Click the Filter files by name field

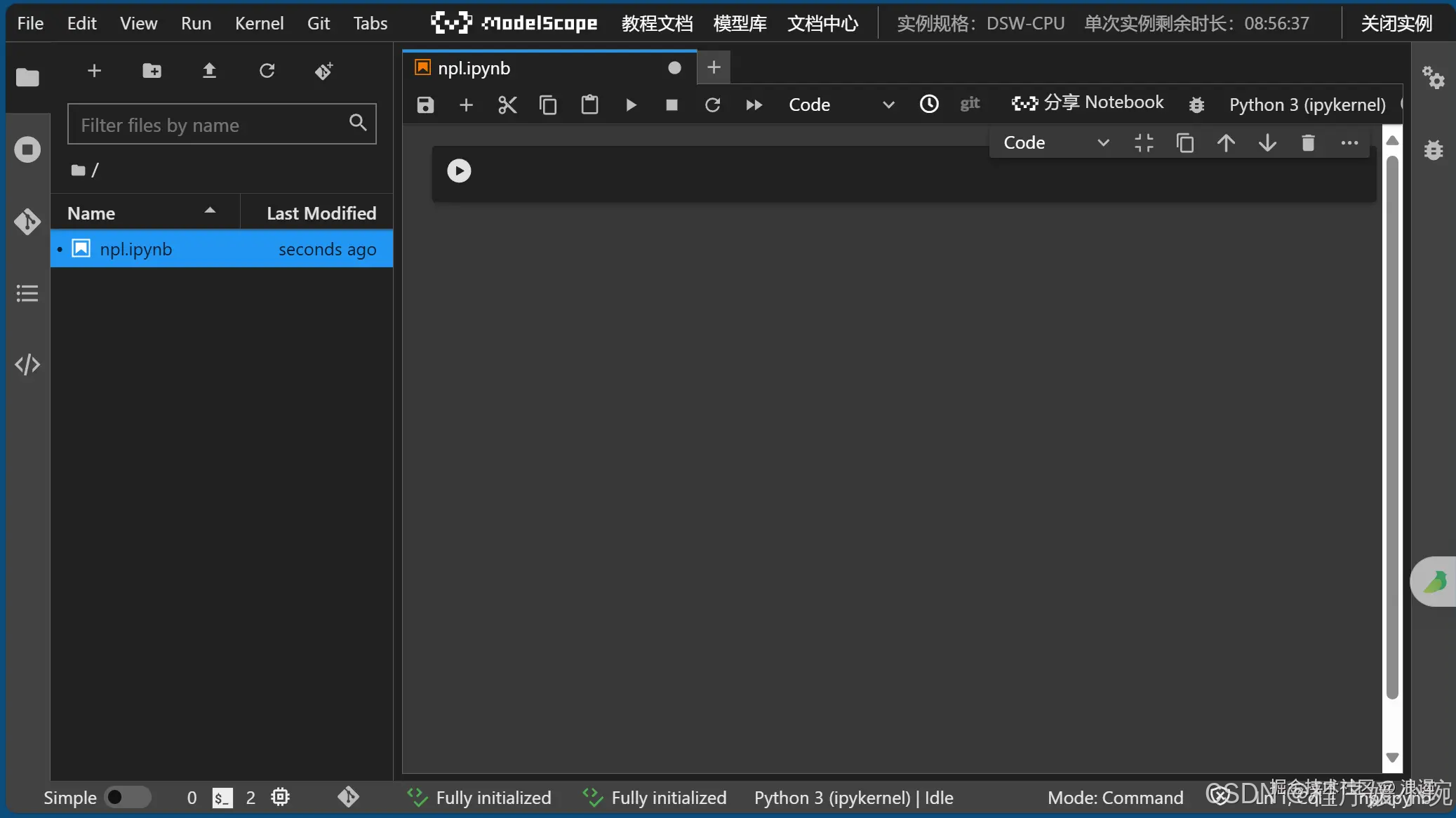(x=211, y=125)
